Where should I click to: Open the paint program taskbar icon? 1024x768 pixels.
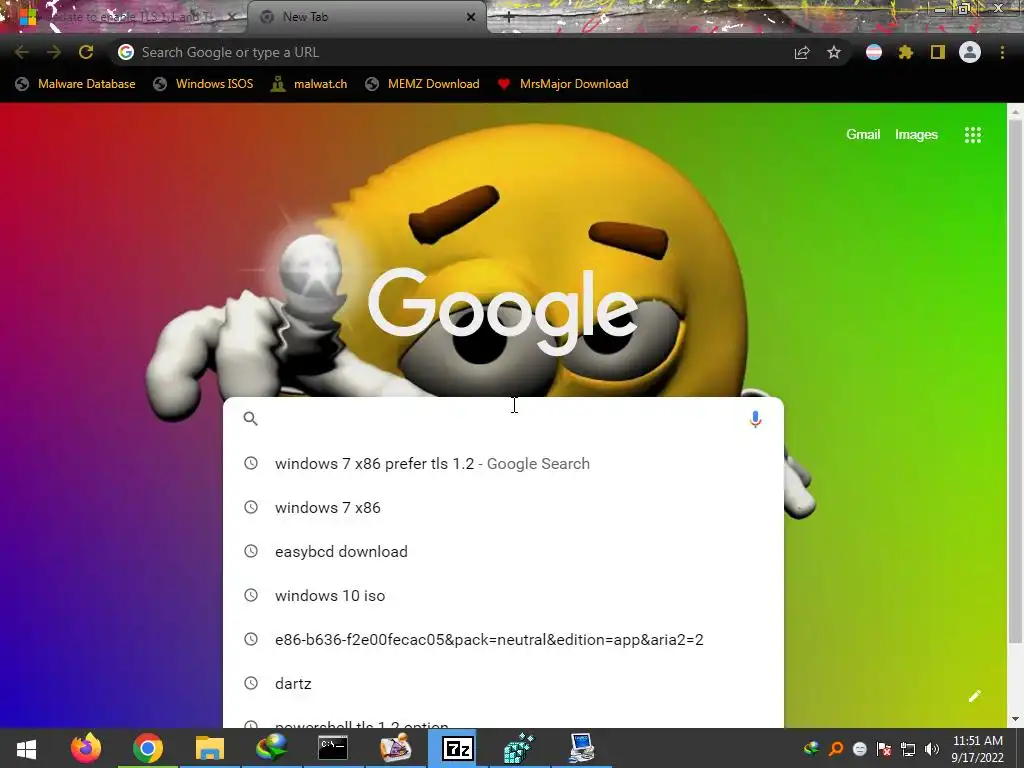point(396,748)
